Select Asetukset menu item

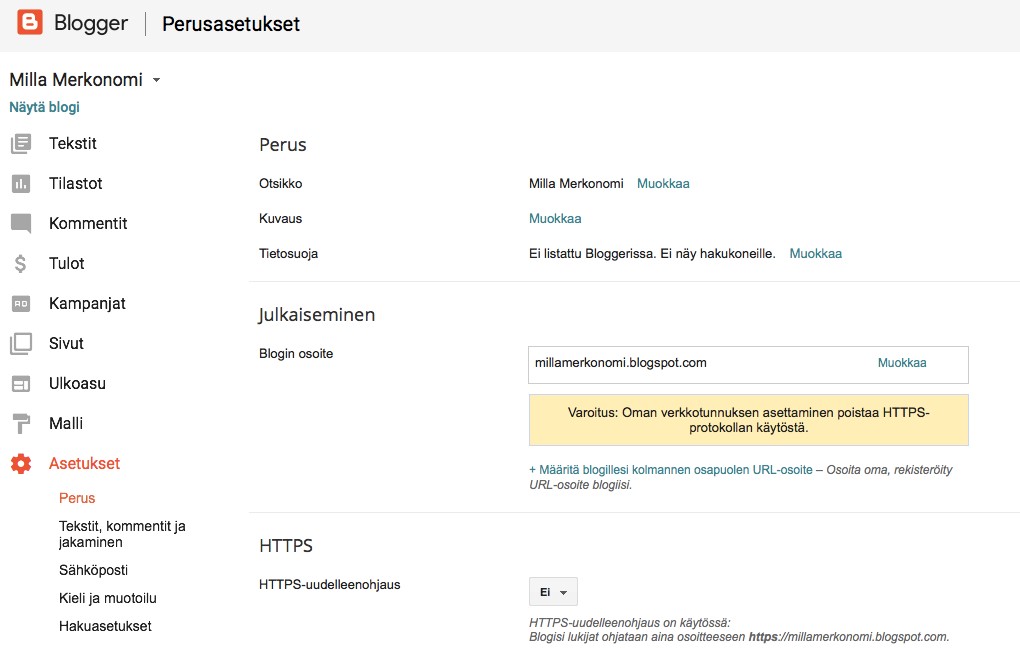coord(85,464)
